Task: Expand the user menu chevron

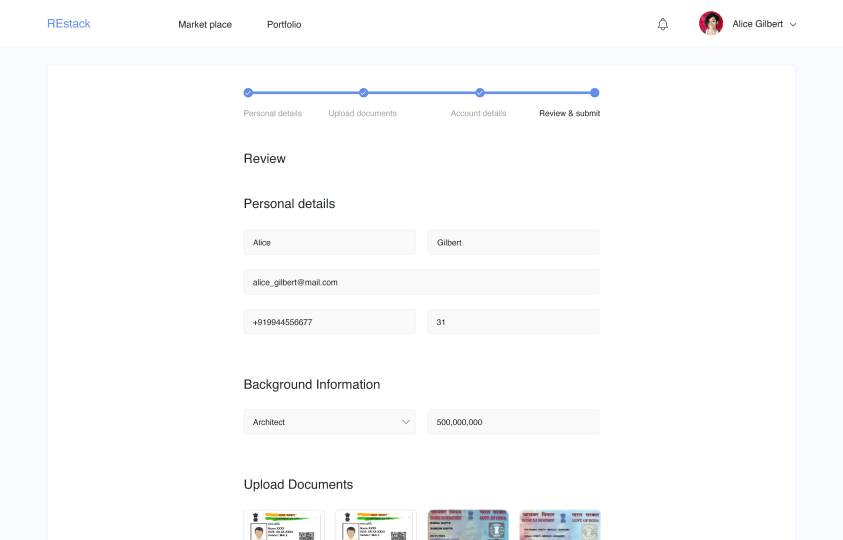Action: [x=793, y=25]
